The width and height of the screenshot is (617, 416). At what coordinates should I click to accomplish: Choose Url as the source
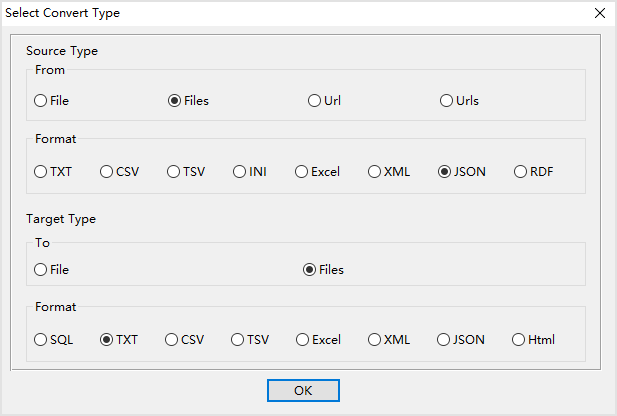pos(315,101)
